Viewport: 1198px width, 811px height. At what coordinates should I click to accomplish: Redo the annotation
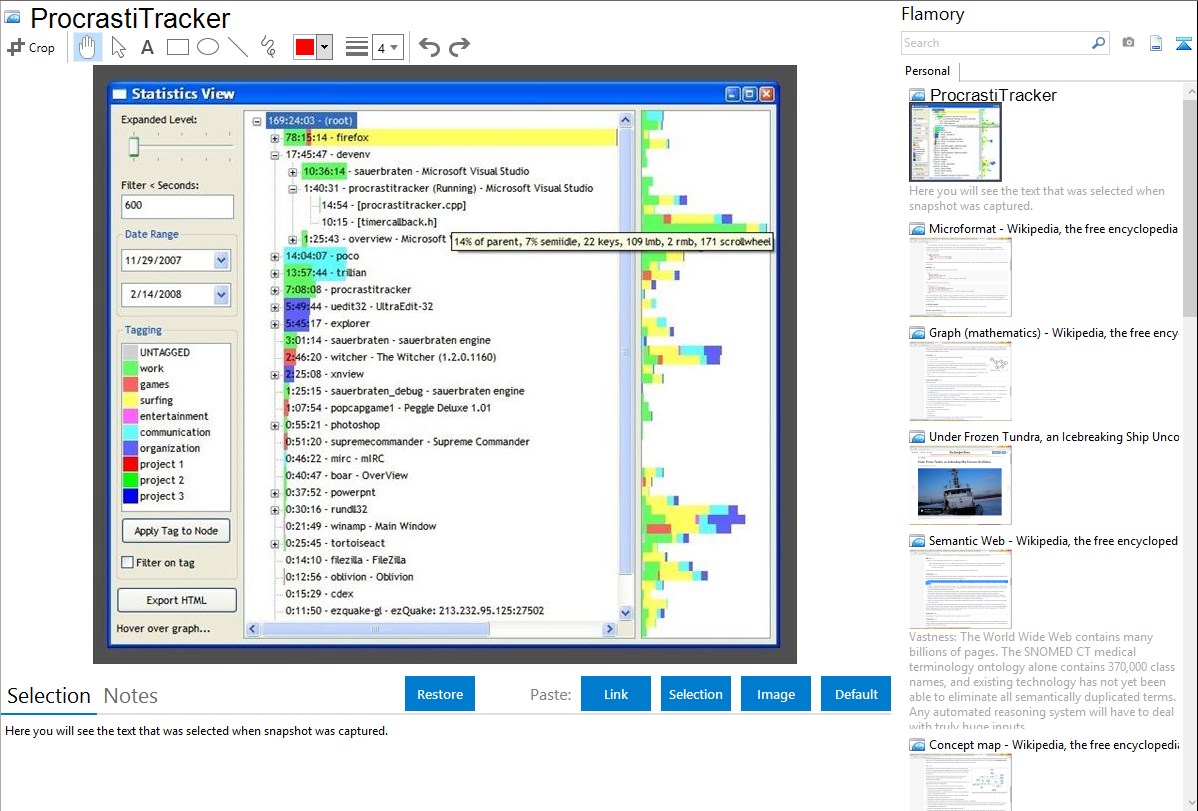point(459,47)
